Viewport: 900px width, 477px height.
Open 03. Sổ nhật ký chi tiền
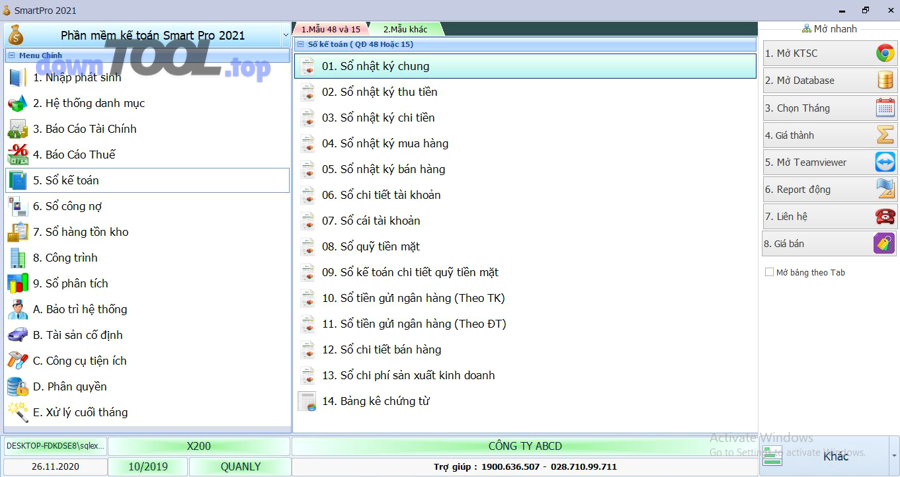[525, 118]
